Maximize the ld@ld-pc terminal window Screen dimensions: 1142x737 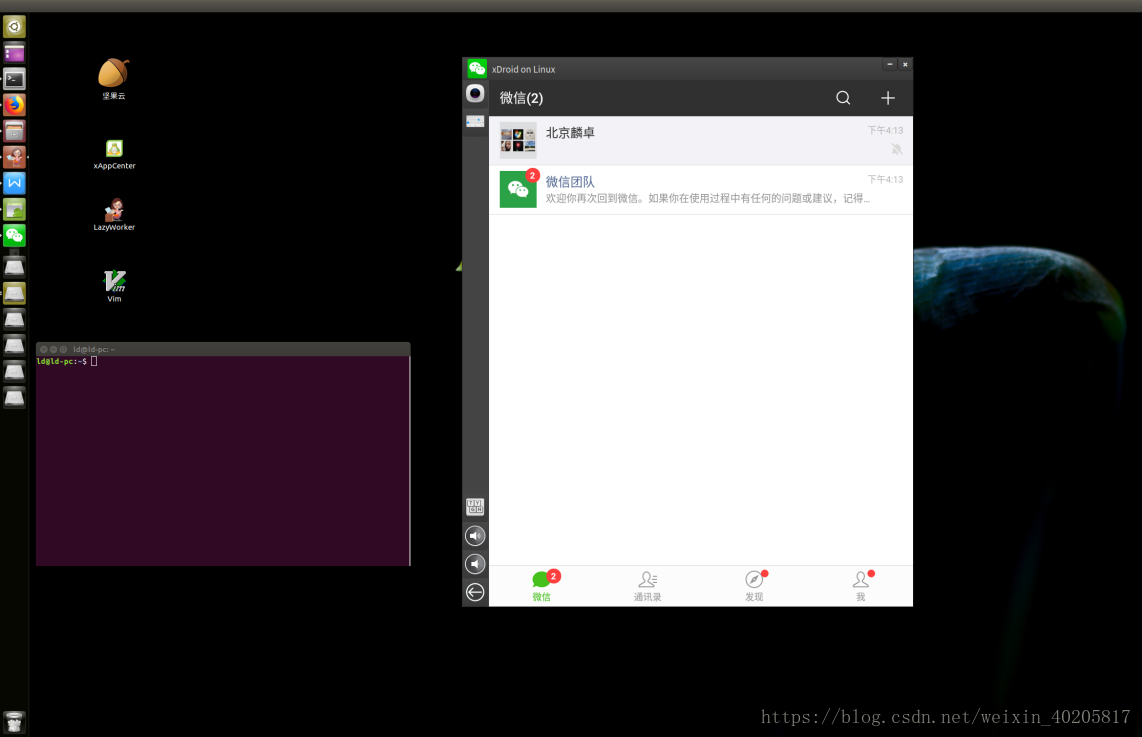63,350
